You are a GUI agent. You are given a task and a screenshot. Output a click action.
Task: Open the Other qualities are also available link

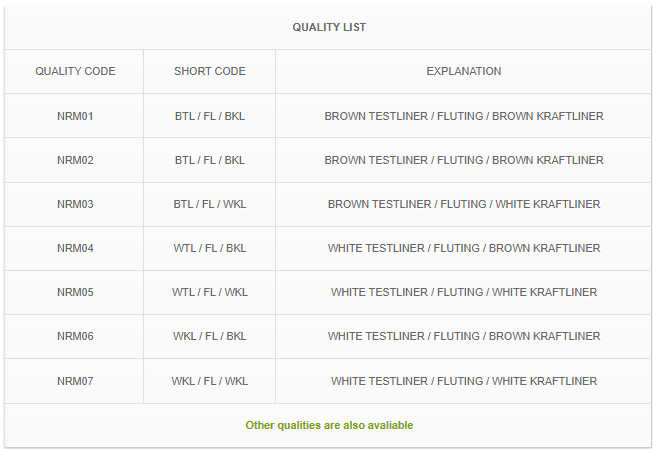pyautogui.click(x=329, y=425)
